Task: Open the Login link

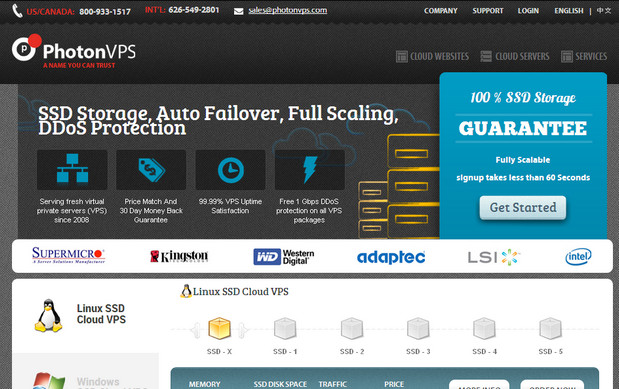Action: point(528,11)
